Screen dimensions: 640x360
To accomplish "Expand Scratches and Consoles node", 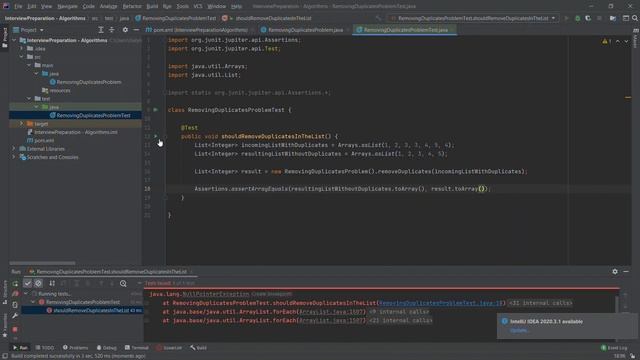I will pyautogui.click(x=14, y=157).
